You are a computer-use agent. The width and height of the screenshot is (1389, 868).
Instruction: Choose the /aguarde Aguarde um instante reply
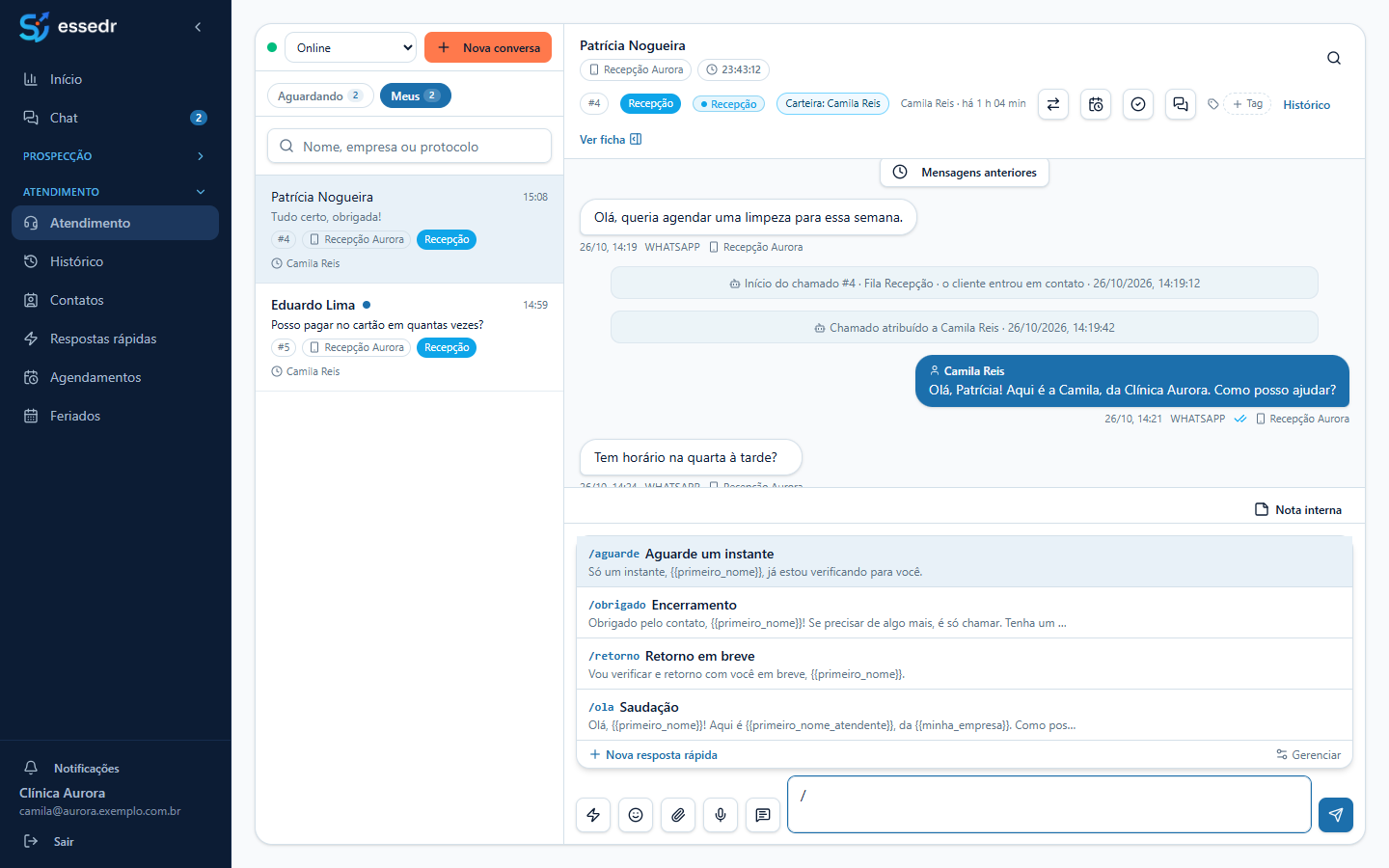965,562
